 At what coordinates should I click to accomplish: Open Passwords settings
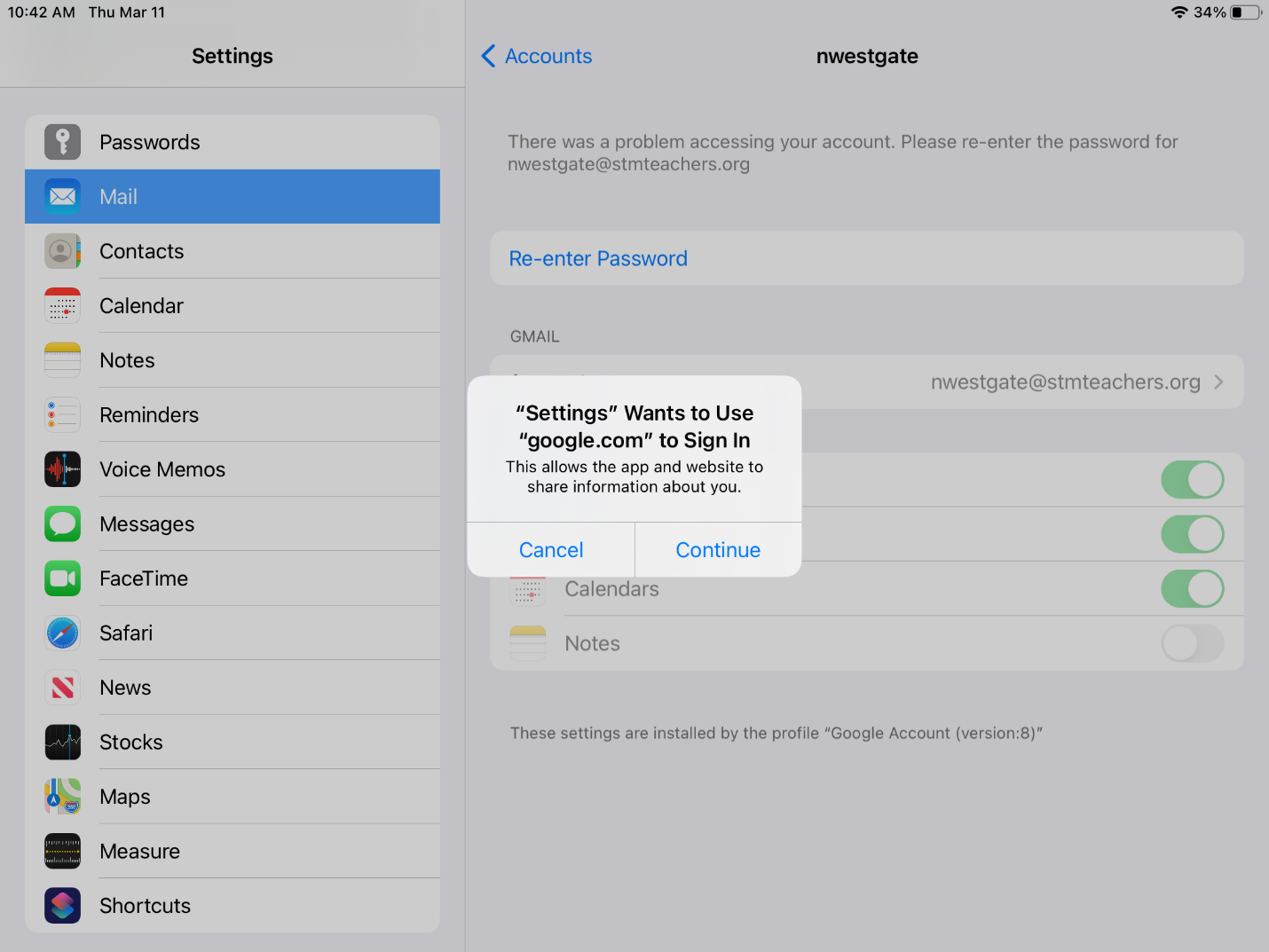tap(233, 142)
